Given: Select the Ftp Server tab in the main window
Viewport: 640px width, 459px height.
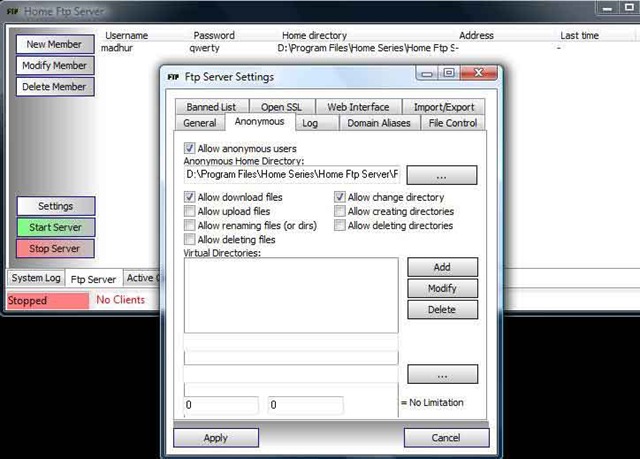Looking at the screenshot, I should coord(93,279).
